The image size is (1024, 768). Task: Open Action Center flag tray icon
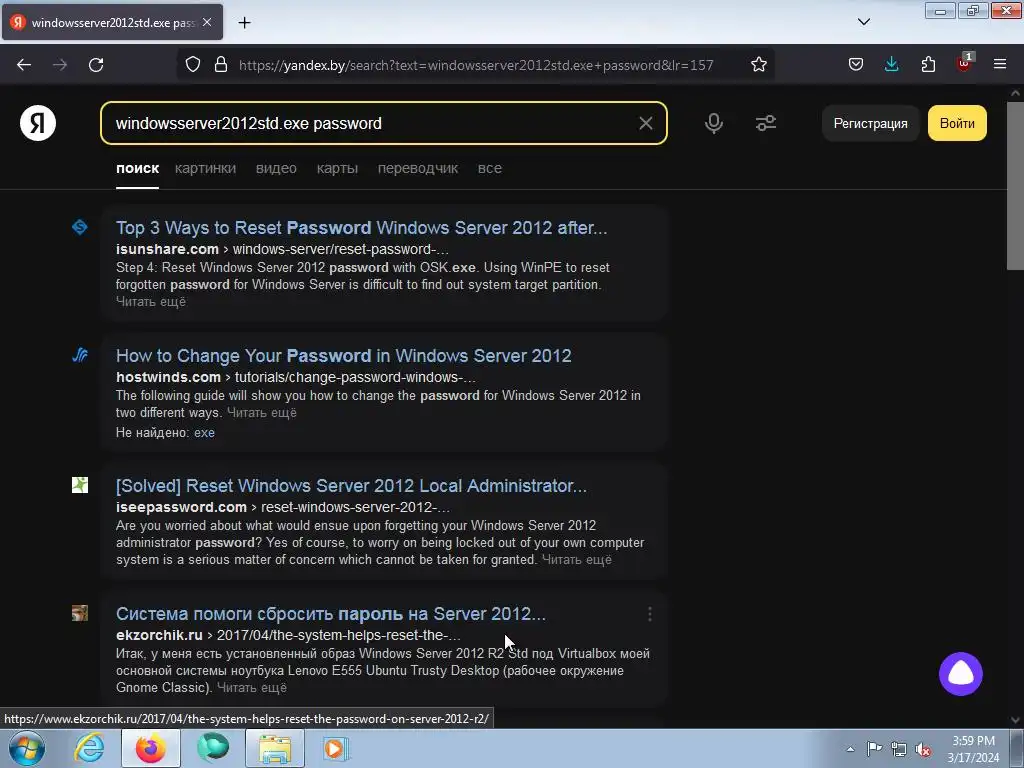tap(874, 749)
